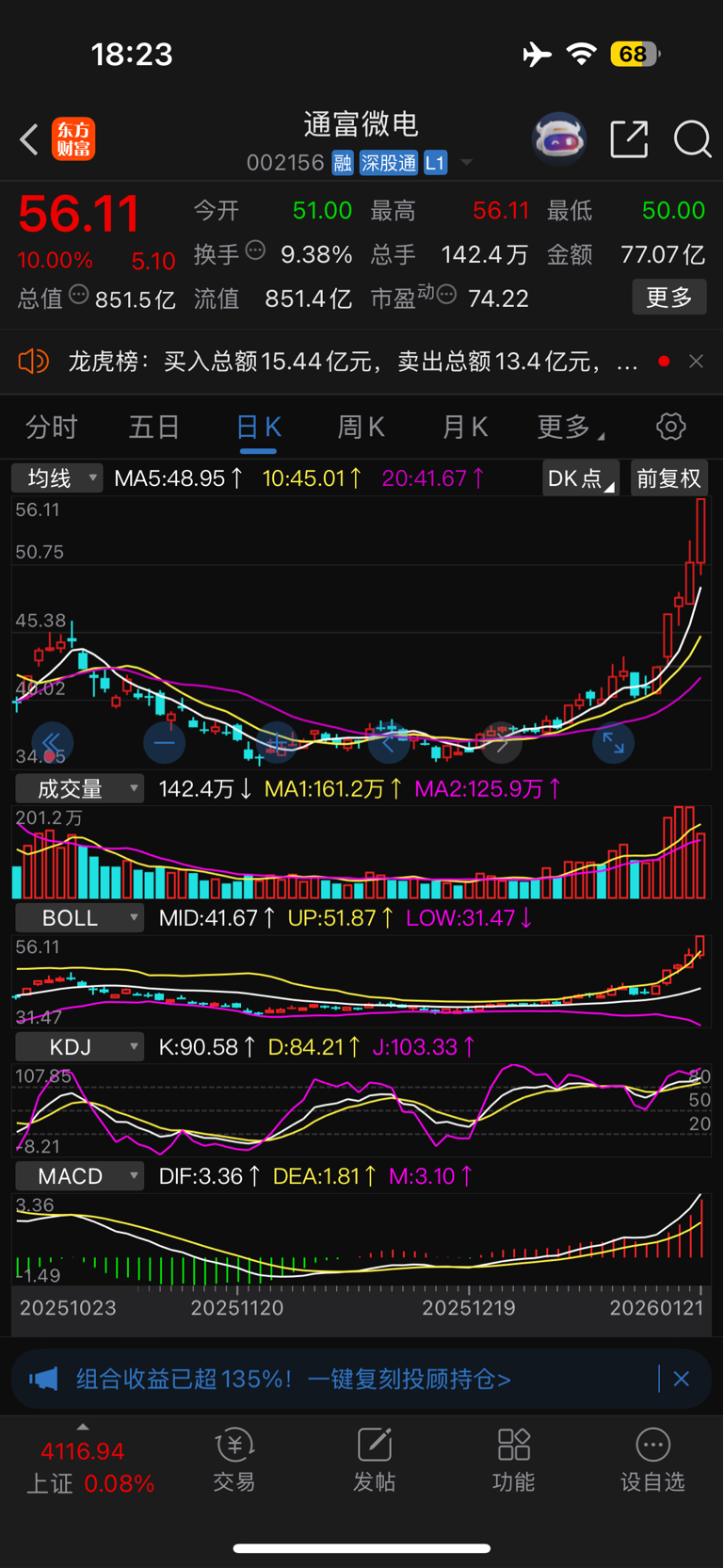Screen dimensions: 724x1568
Task: Tap the L1 quote level badge
Action: click(x=435, y=163)
